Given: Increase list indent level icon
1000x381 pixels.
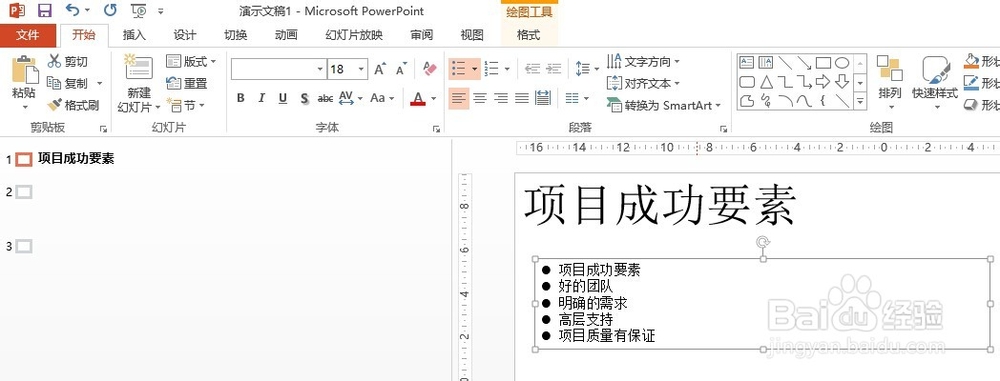Looking at the screenshot, I should point(554,69).
